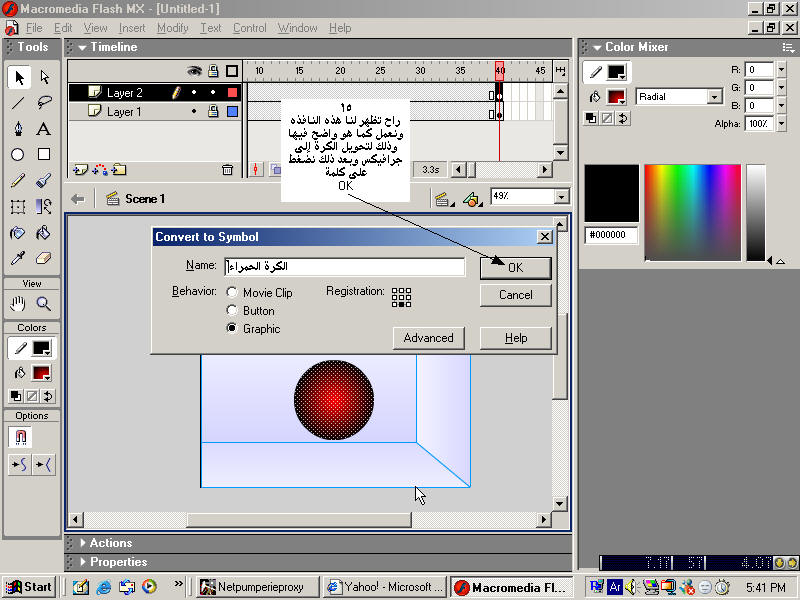800x600 pixels.
Task: Select the Brush tool
Action: pos(44,181)
